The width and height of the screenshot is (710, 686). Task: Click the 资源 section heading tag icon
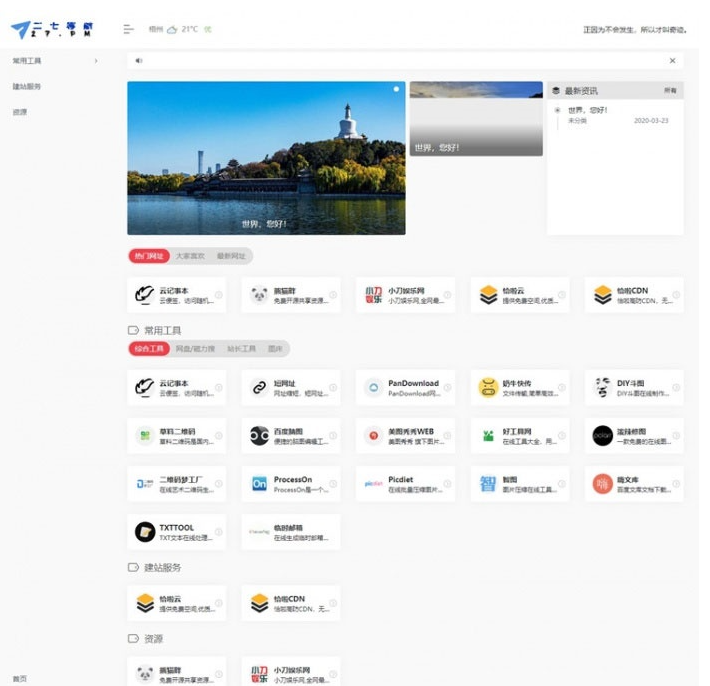point(133,638)
